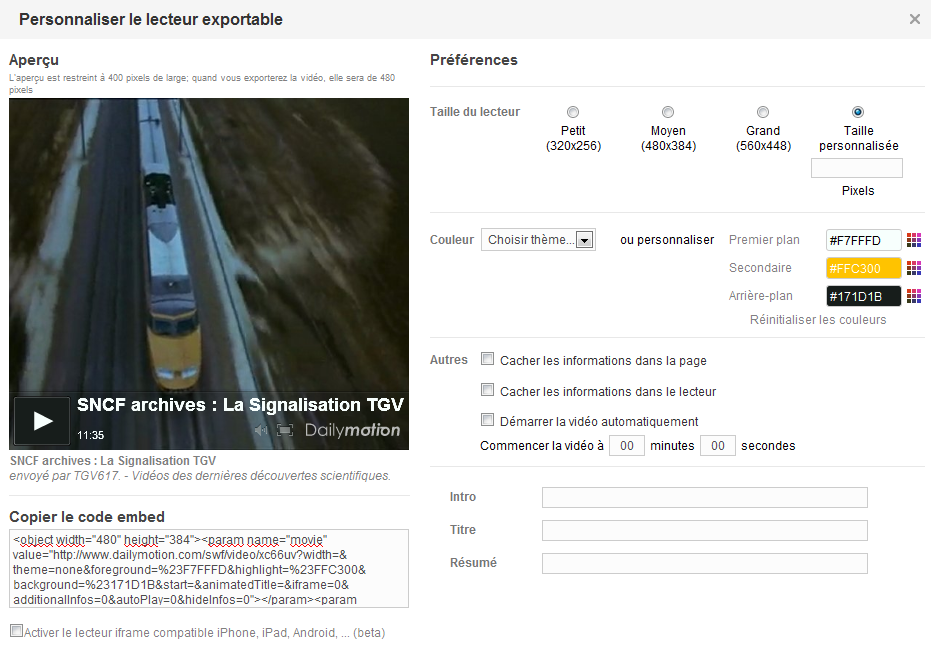Open the Secondaire color palette icon

click(x=914, y=268)
